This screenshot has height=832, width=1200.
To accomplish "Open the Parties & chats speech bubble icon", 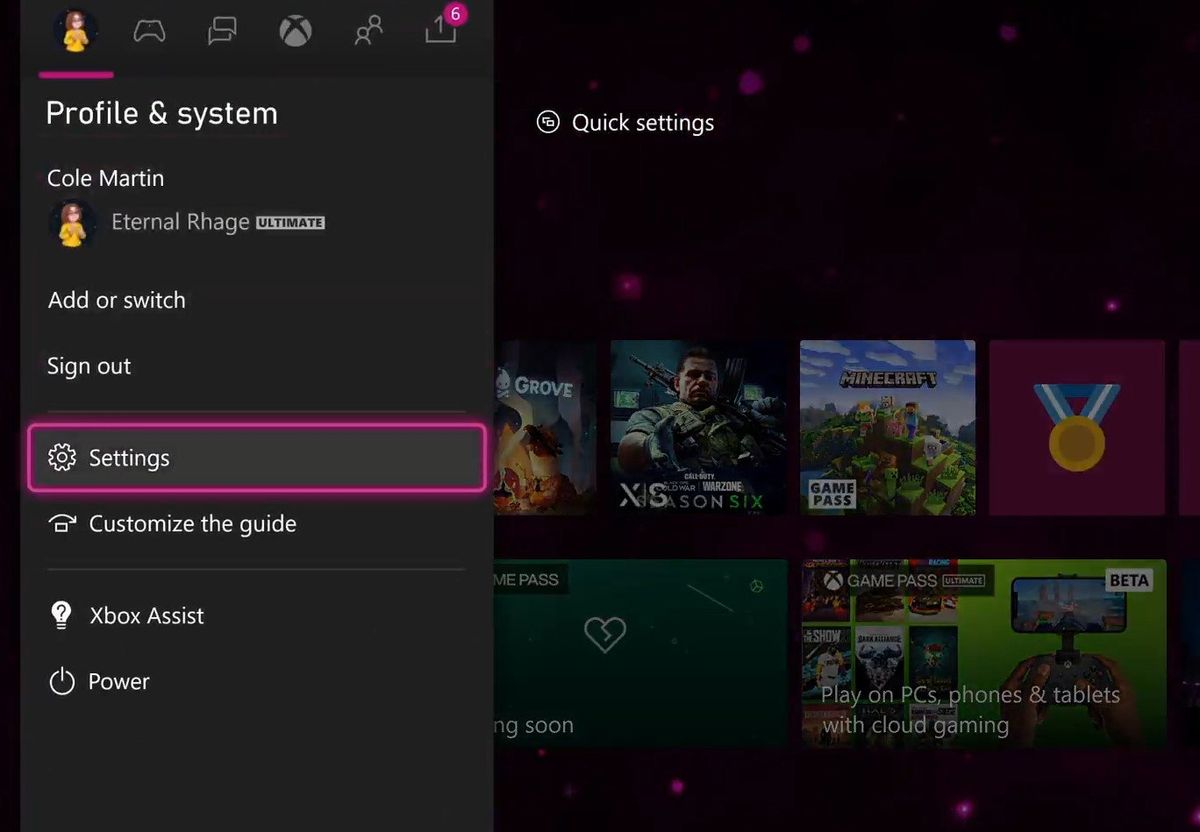I will [x=221, y=30].
